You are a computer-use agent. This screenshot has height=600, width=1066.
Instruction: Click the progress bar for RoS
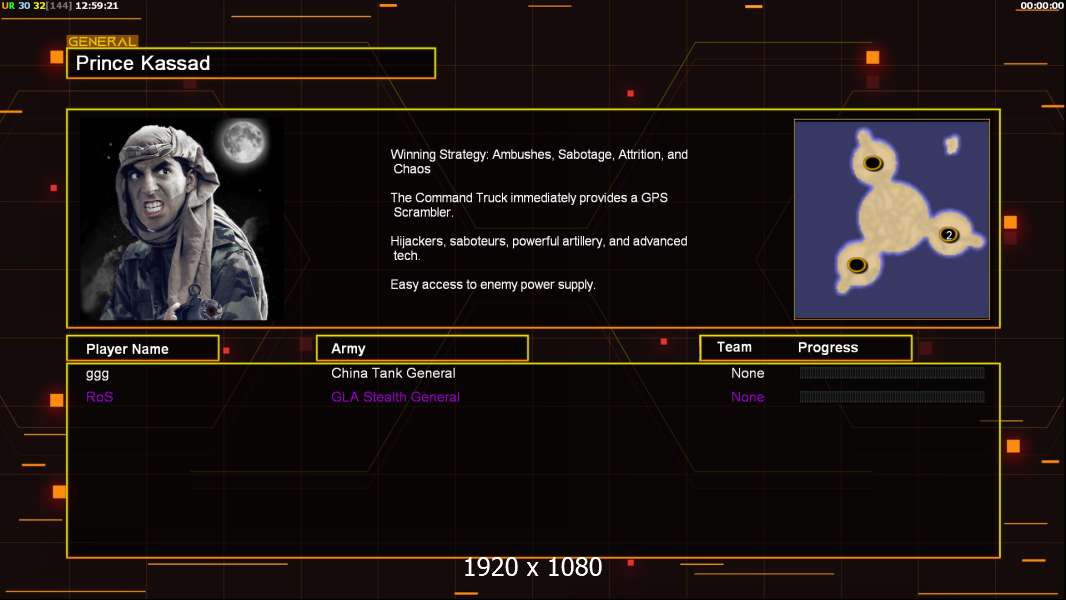(892, 396)
